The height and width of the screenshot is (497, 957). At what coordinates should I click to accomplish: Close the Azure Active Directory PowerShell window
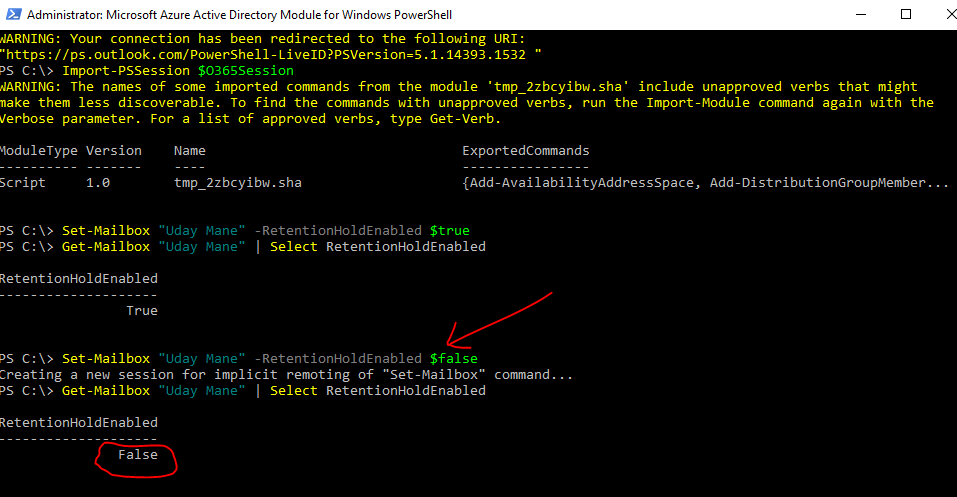(x=940, y=15)
